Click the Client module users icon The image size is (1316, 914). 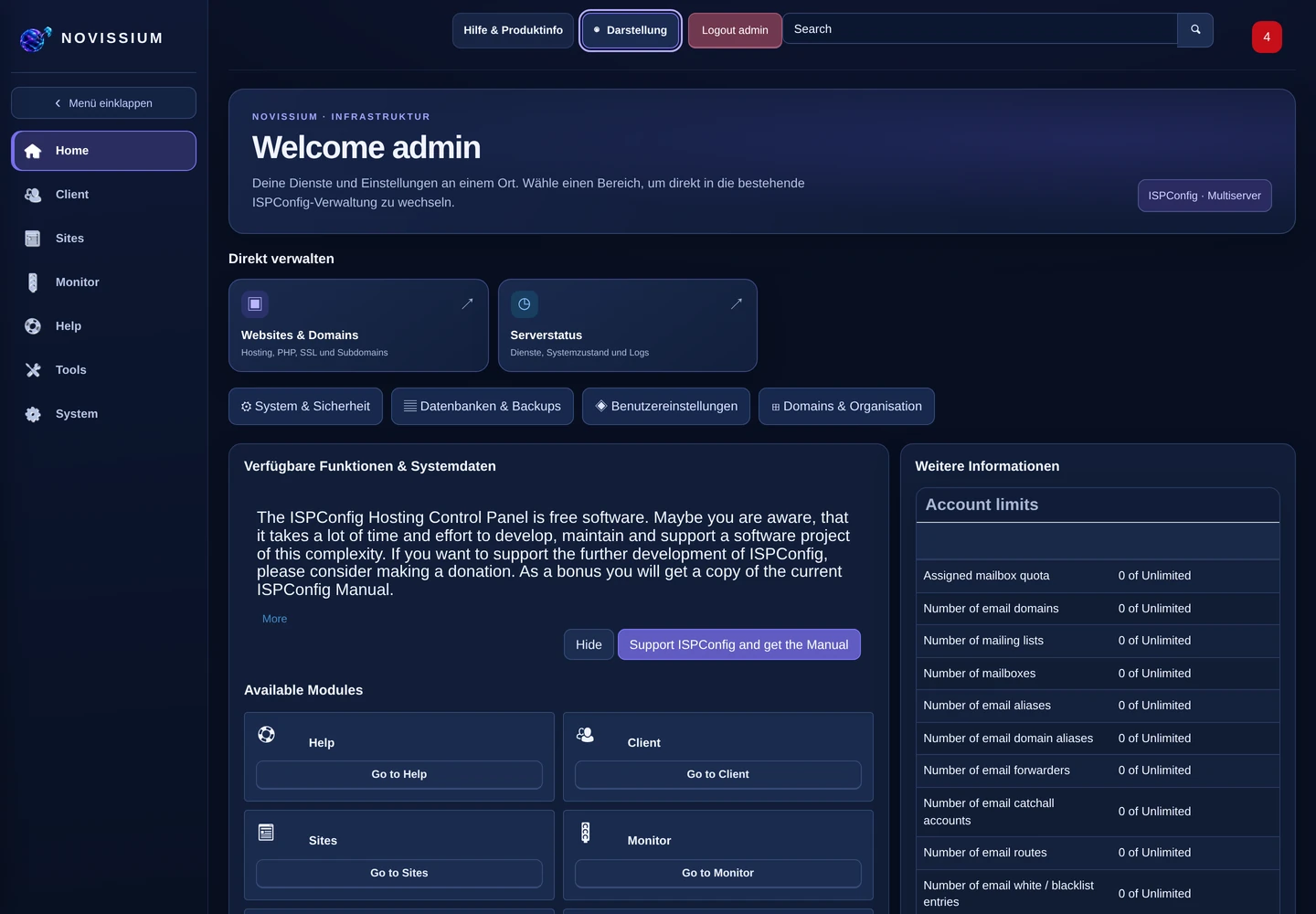point(585,734)
